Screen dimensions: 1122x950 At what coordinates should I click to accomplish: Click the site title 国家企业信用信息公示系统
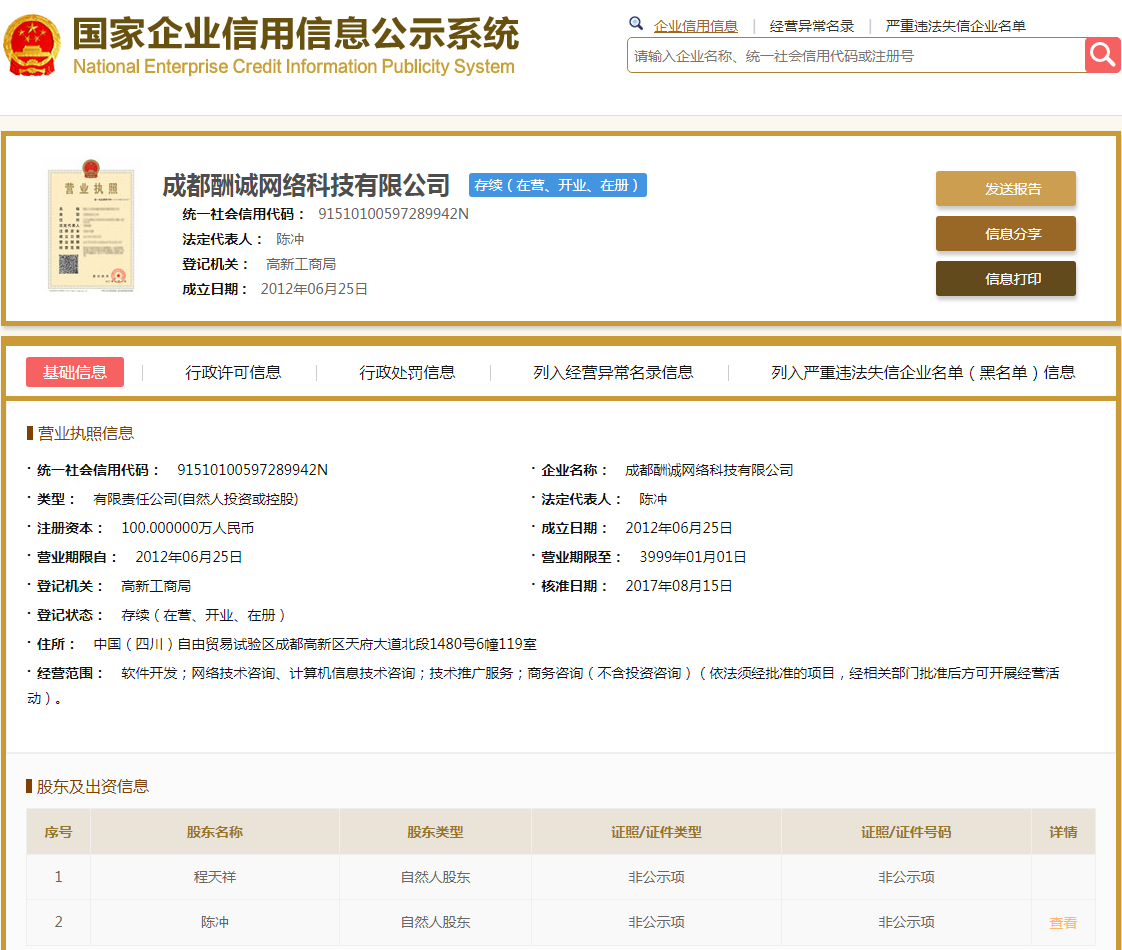295,34
